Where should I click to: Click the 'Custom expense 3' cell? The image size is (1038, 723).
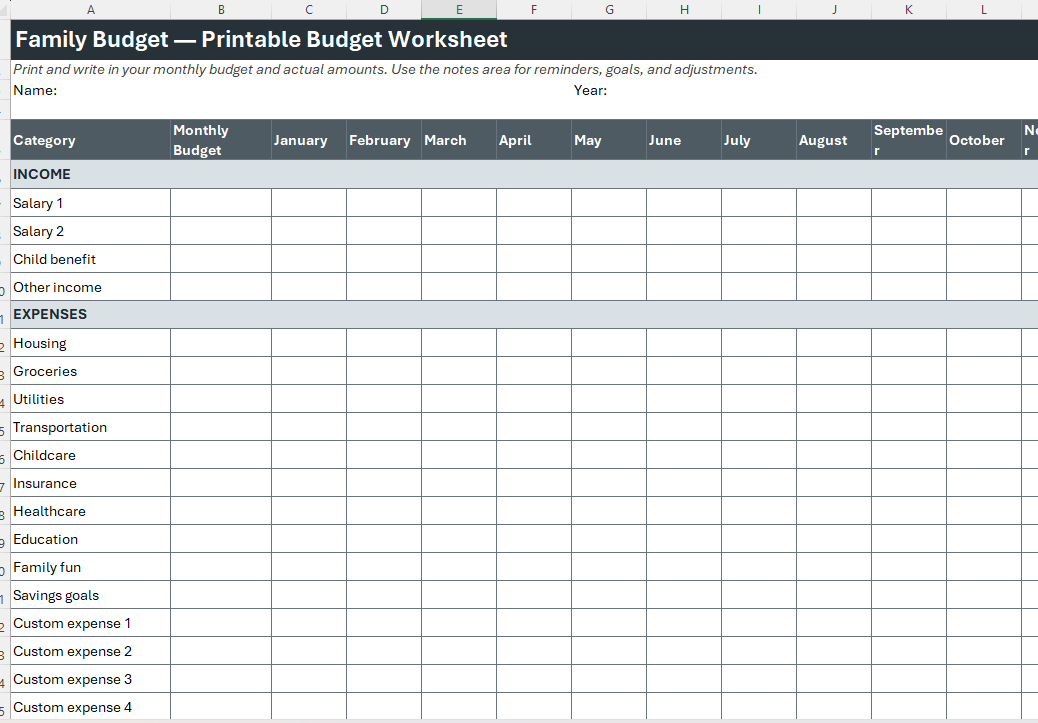pyautogui.click(x=91, y=679)
